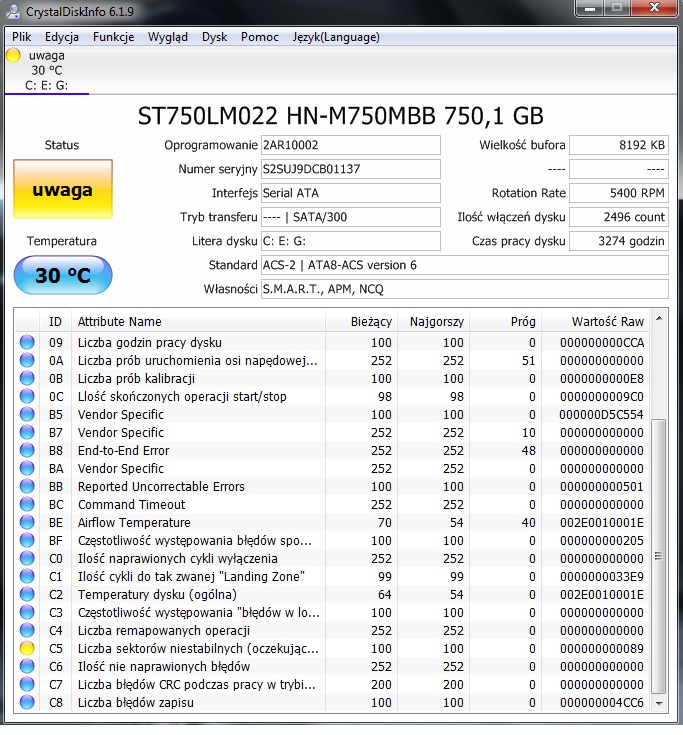Click the blue status dot for attribute 0C
The height and width of the screenshot is (735, 683).
(x=27, y=396)
